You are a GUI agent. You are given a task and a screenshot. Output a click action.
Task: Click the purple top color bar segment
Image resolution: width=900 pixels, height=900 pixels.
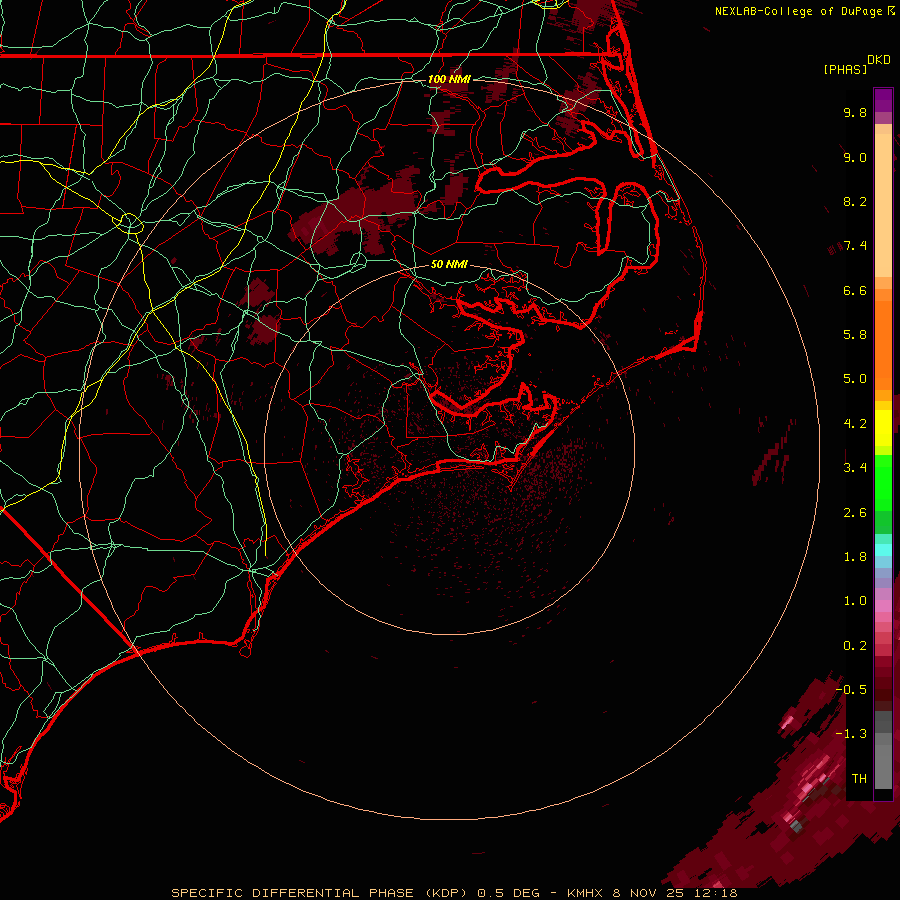[883, 100]
